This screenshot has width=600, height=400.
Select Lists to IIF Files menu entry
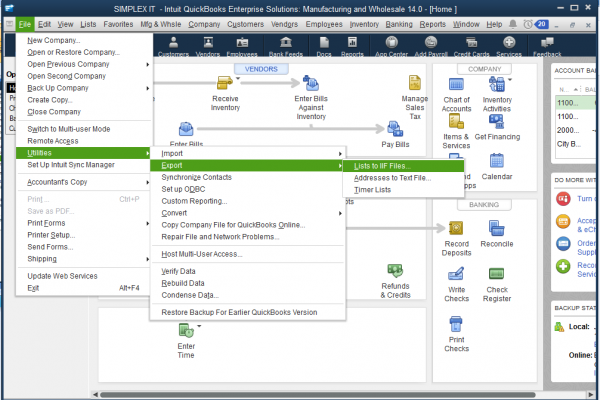point(403,166)
